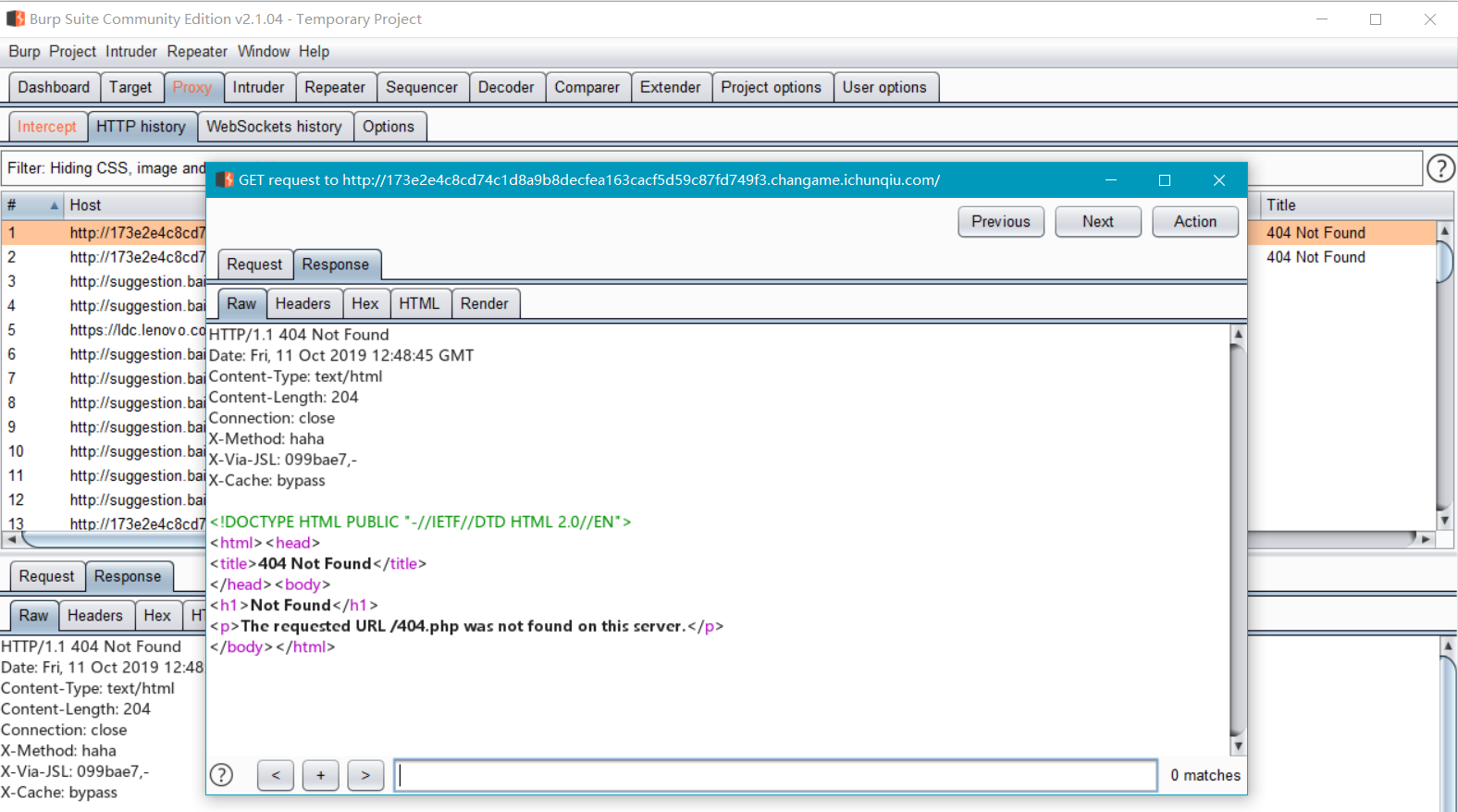
Task: Close the GET request dialog
Action: 1219,180
